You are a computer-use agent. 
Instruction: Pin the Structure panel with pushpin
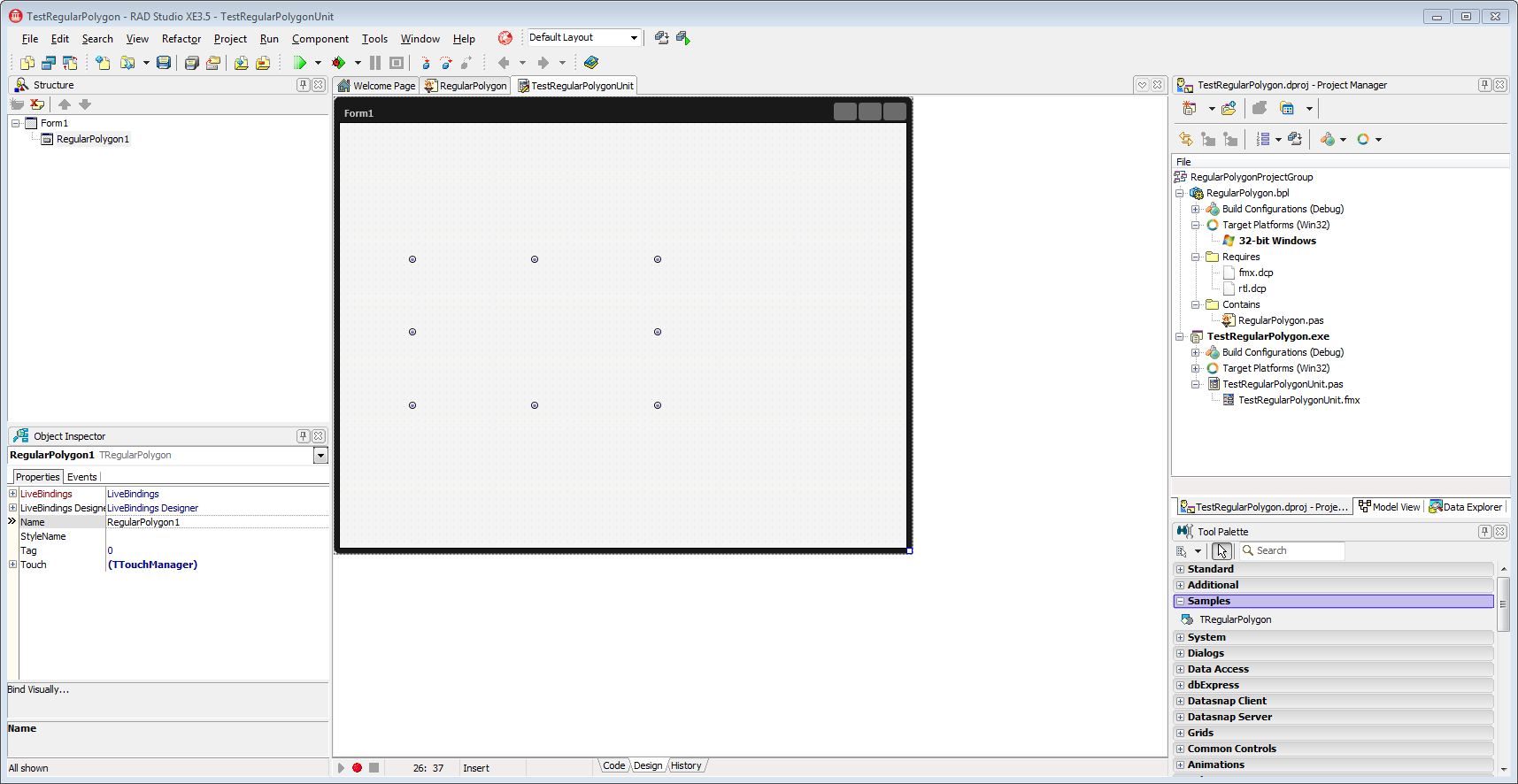[x=304, y=85]
